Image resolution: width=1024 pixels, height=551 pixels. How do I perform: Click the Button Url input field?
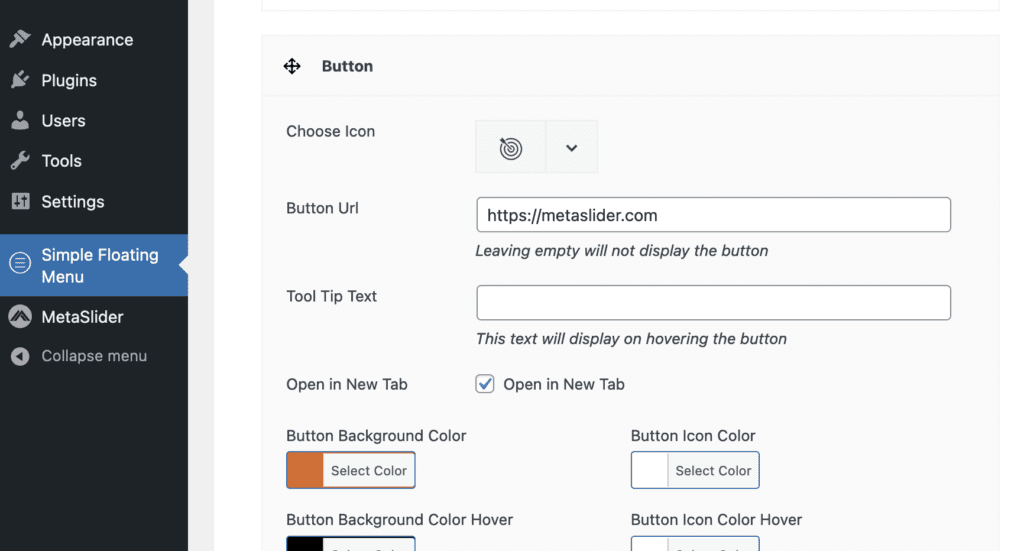(x=713, y=215)
